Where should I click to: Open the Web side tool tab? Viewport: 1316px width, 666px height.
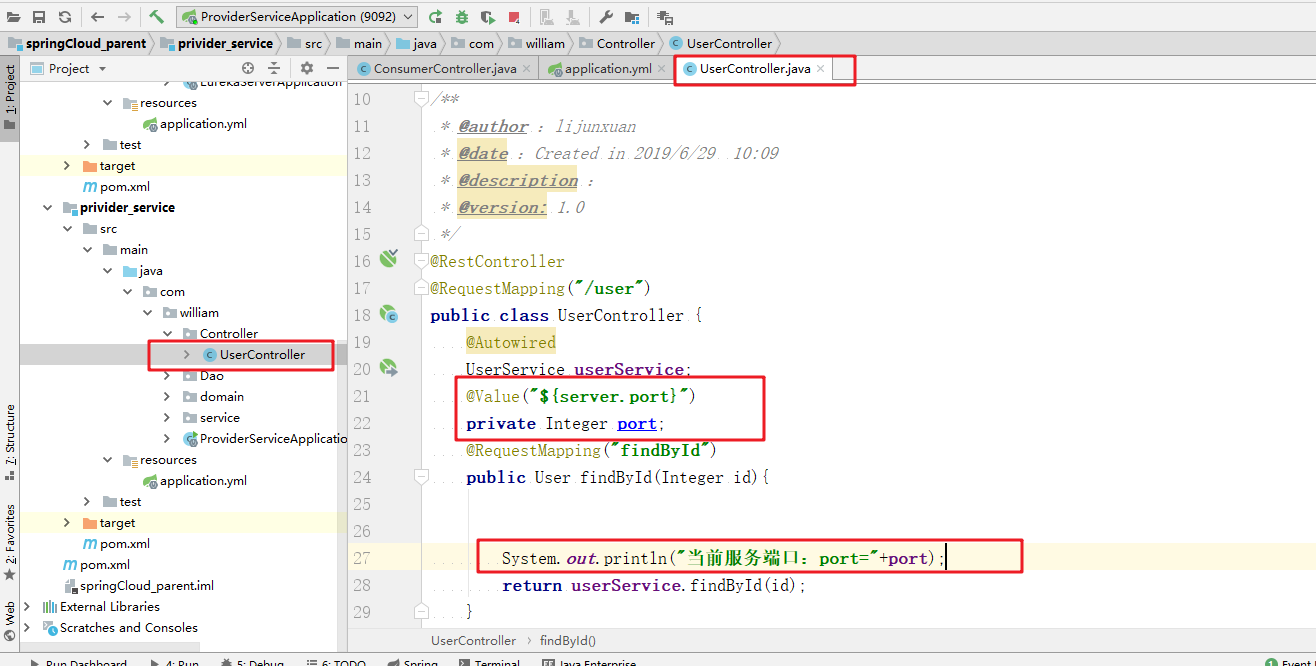click(x=10, y=619)
